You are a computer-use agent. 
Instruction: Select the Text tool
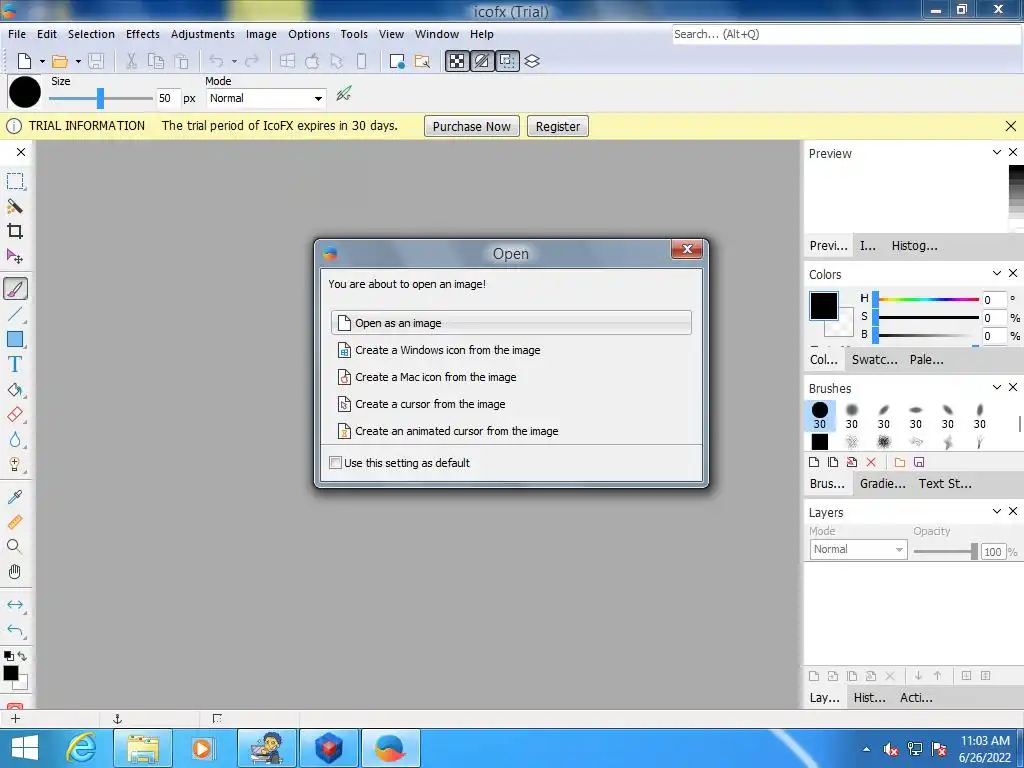(x=15, y=364)
